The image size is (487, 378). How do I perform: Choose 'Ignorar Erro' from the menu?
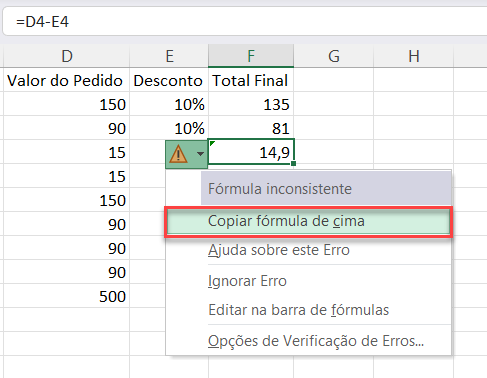point(247,281)
